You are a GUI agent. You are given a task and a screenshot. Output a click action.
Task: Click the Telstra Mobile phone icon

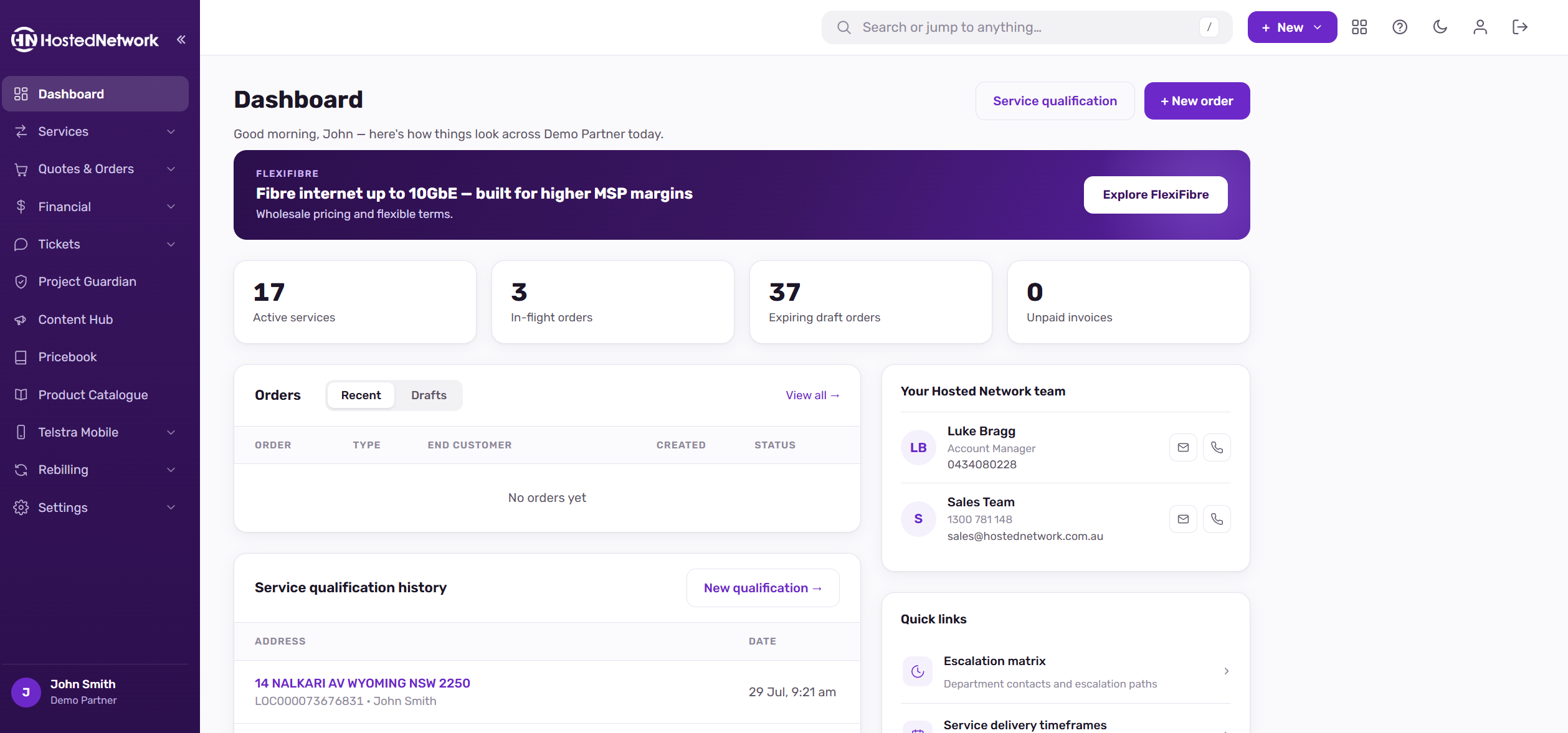[x=21, y=432]
